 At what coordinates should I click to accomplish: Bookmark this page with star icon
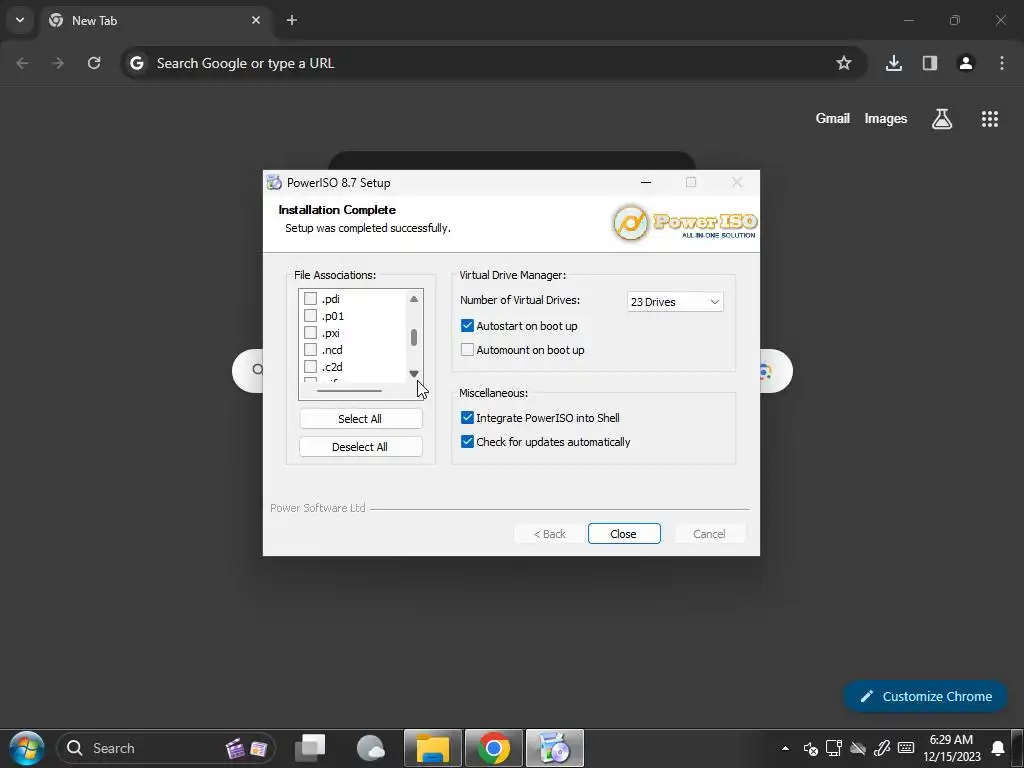click(x=844, y=63)
